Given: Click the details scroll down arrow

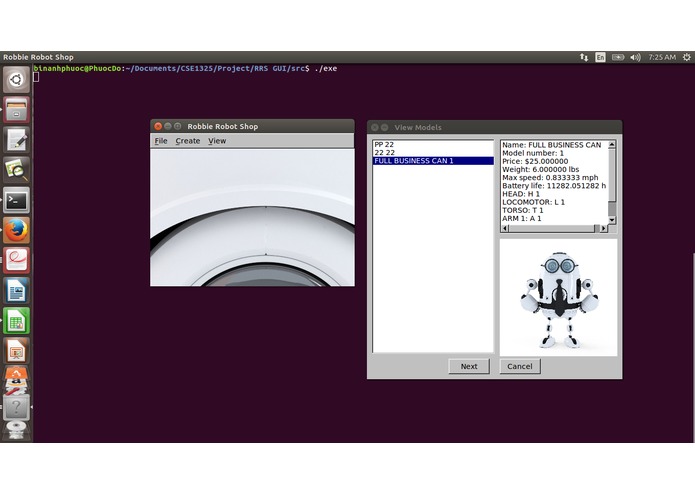Looking at the screenshot, I should (612, 220).
